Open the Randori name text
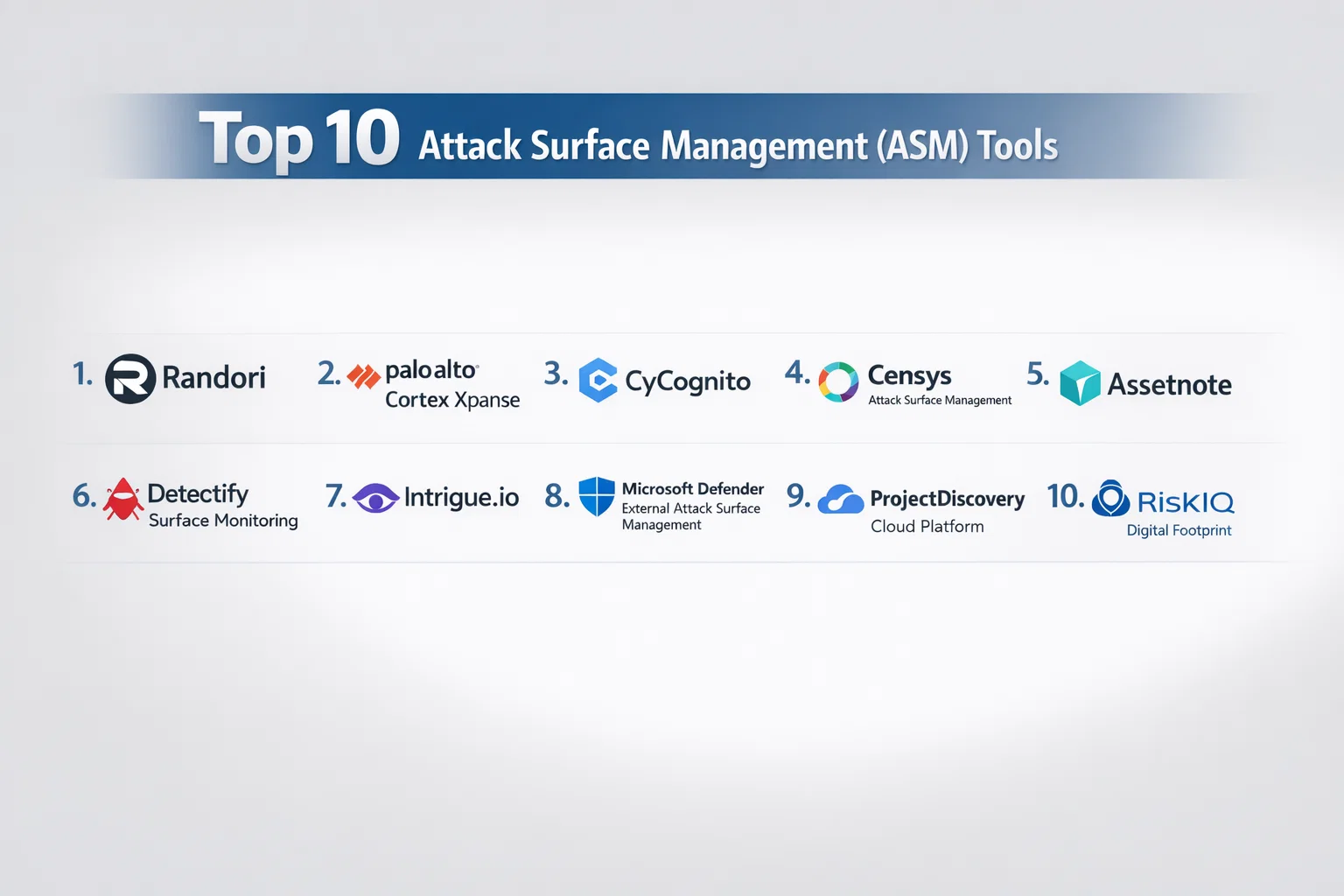 pyautogui.click(x=213, y=378)
